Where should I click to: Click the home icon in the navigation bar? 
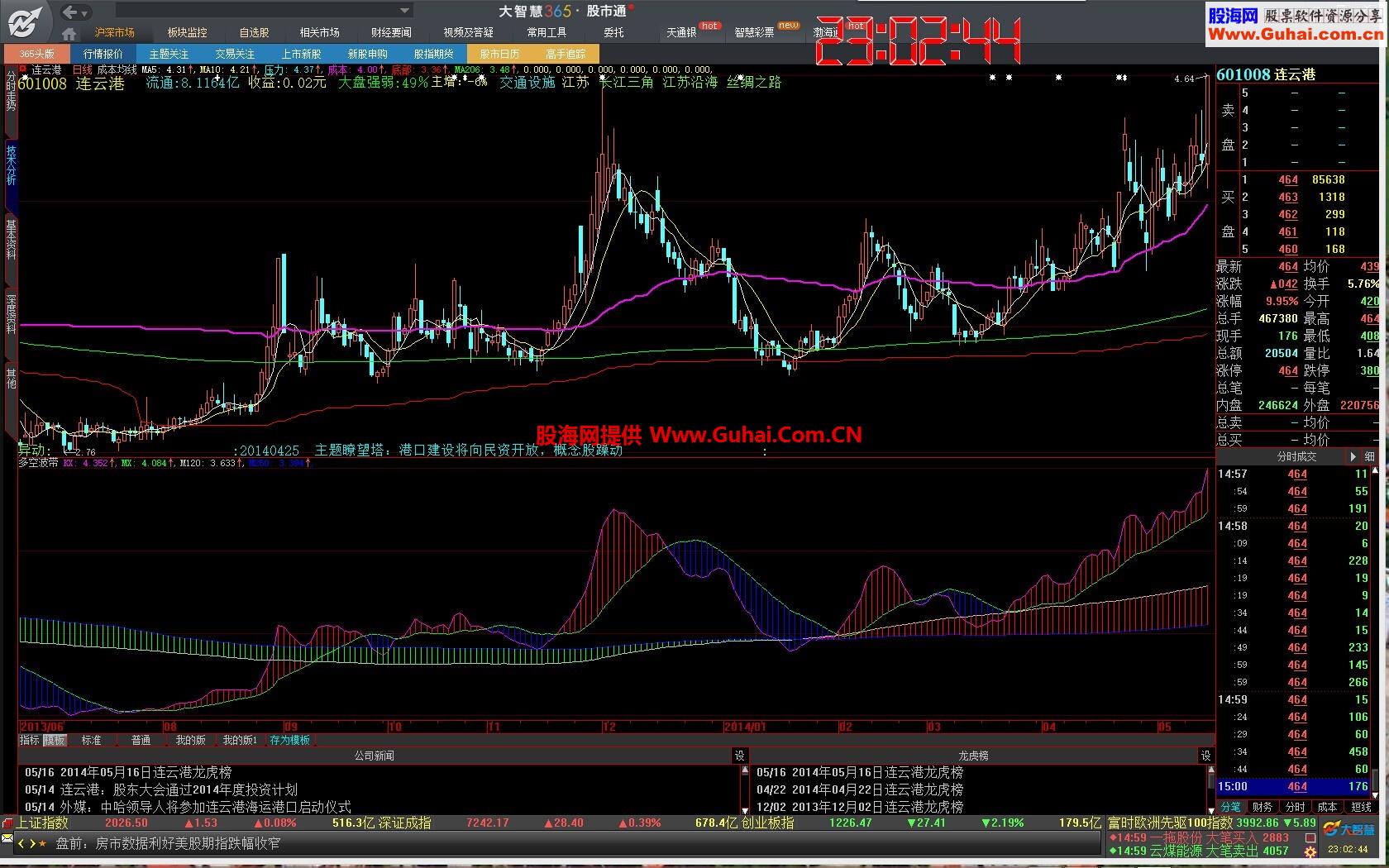click(69, 33)
